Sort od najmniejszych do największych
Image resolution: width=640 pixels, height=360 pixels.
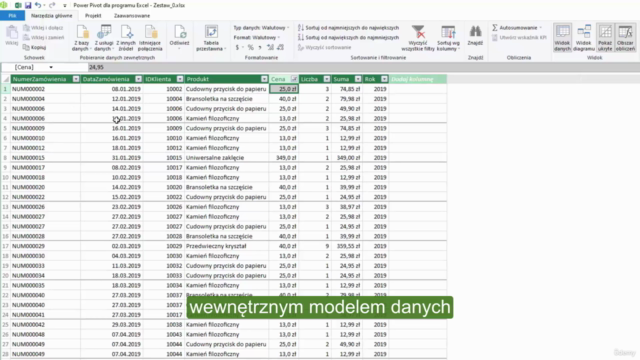[x=348, y=28]
